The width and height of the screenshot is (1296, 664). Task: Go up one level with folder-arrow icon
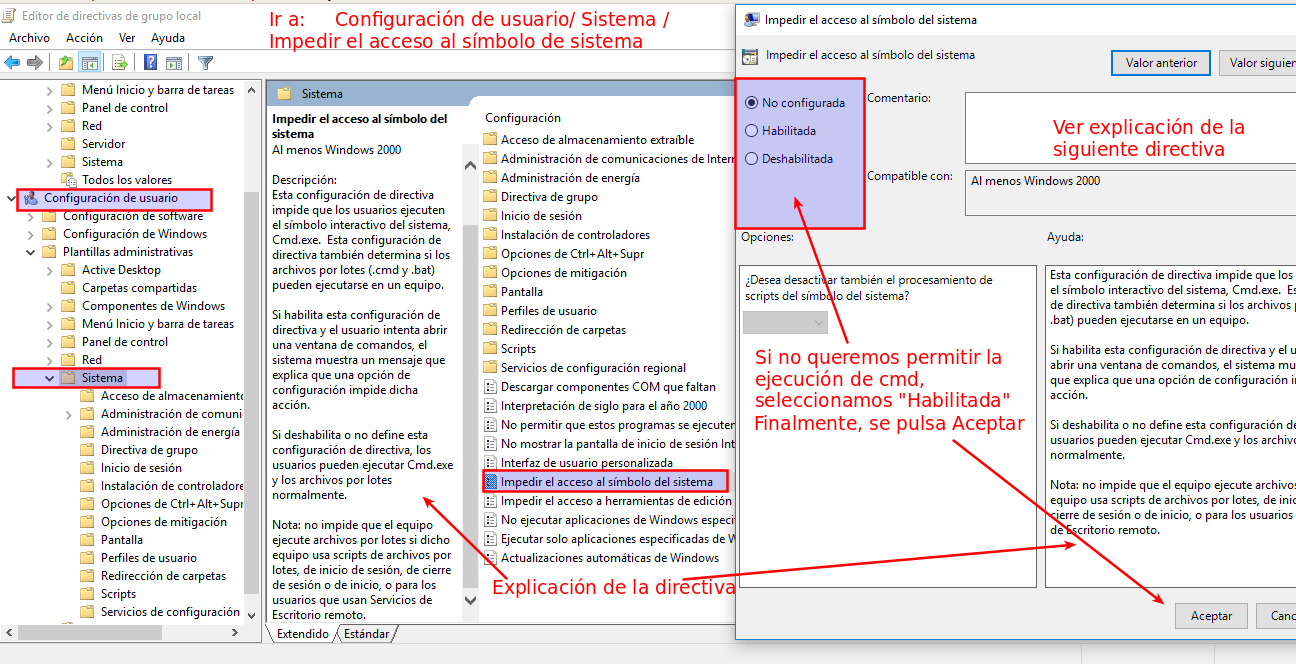coord(66,63)
